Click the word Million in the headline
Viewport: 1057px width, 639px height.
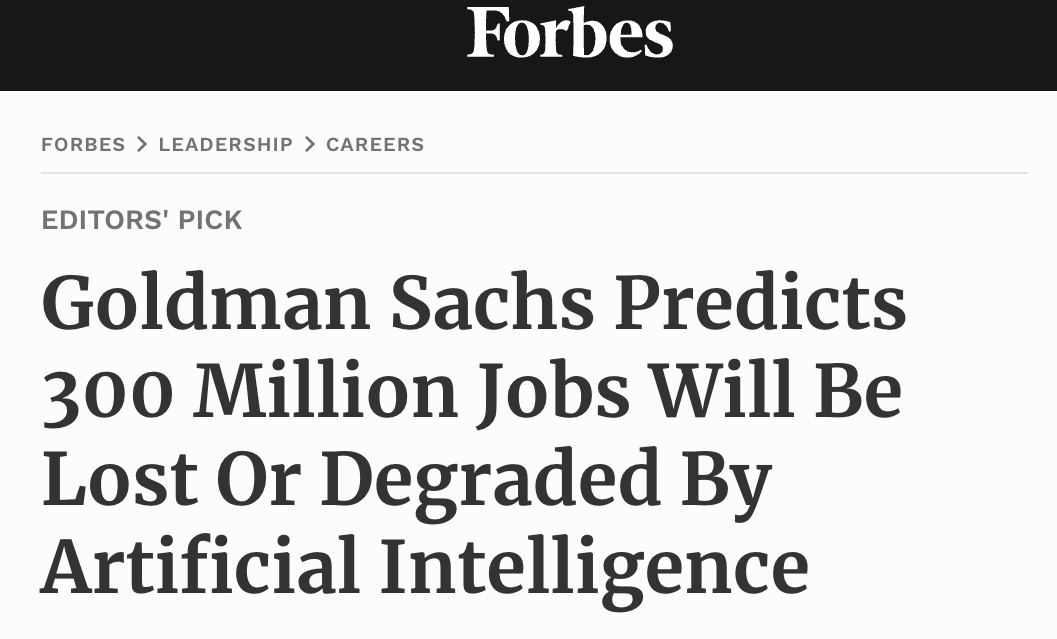pyautogui.click(x=326, y=390)
